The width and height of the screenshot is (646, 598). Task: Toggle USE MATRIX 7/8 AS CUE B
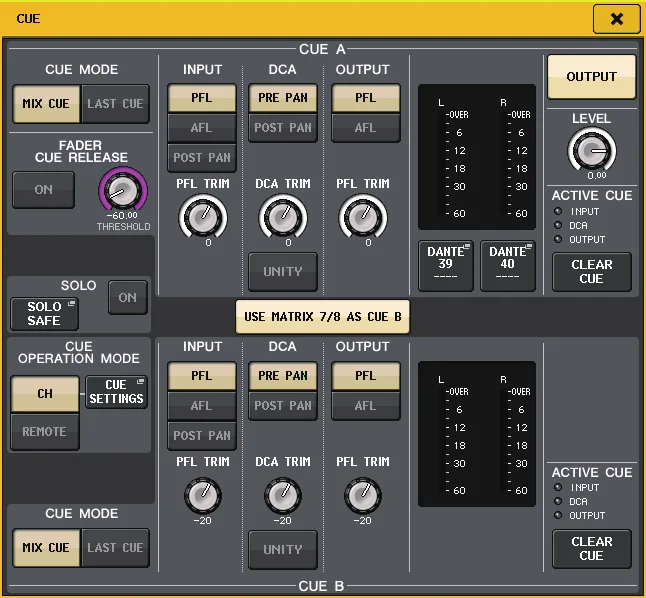pos(323,317)
